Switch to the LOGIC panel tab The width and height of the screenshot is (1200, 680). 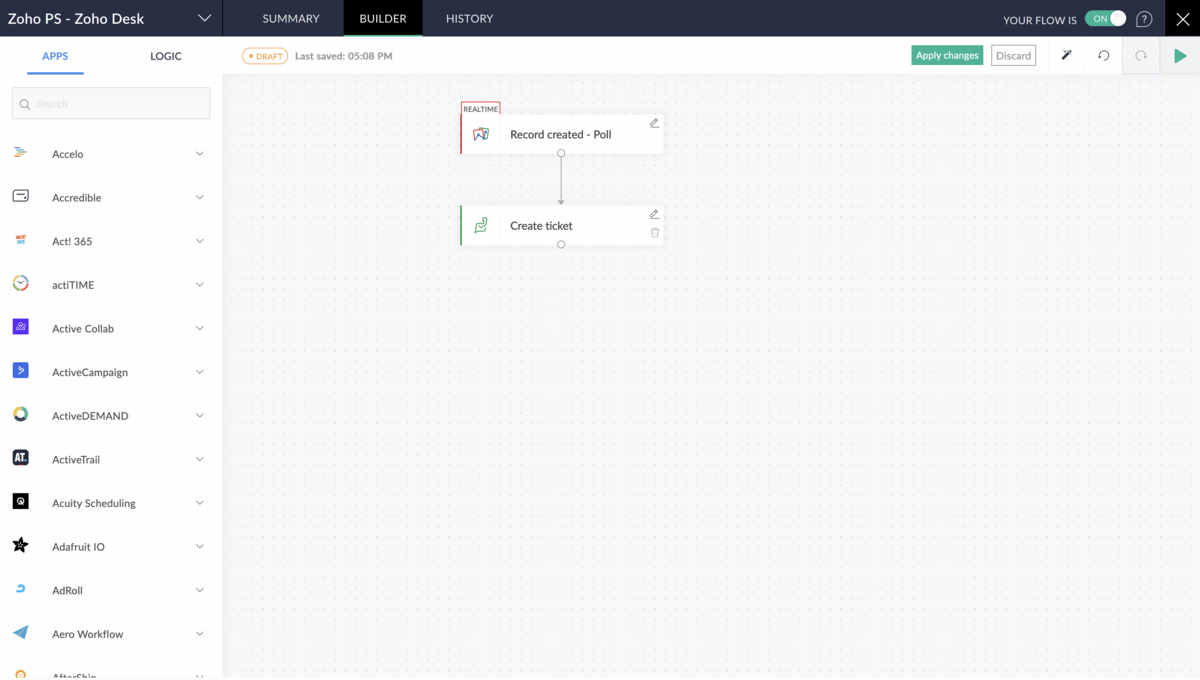166,56
